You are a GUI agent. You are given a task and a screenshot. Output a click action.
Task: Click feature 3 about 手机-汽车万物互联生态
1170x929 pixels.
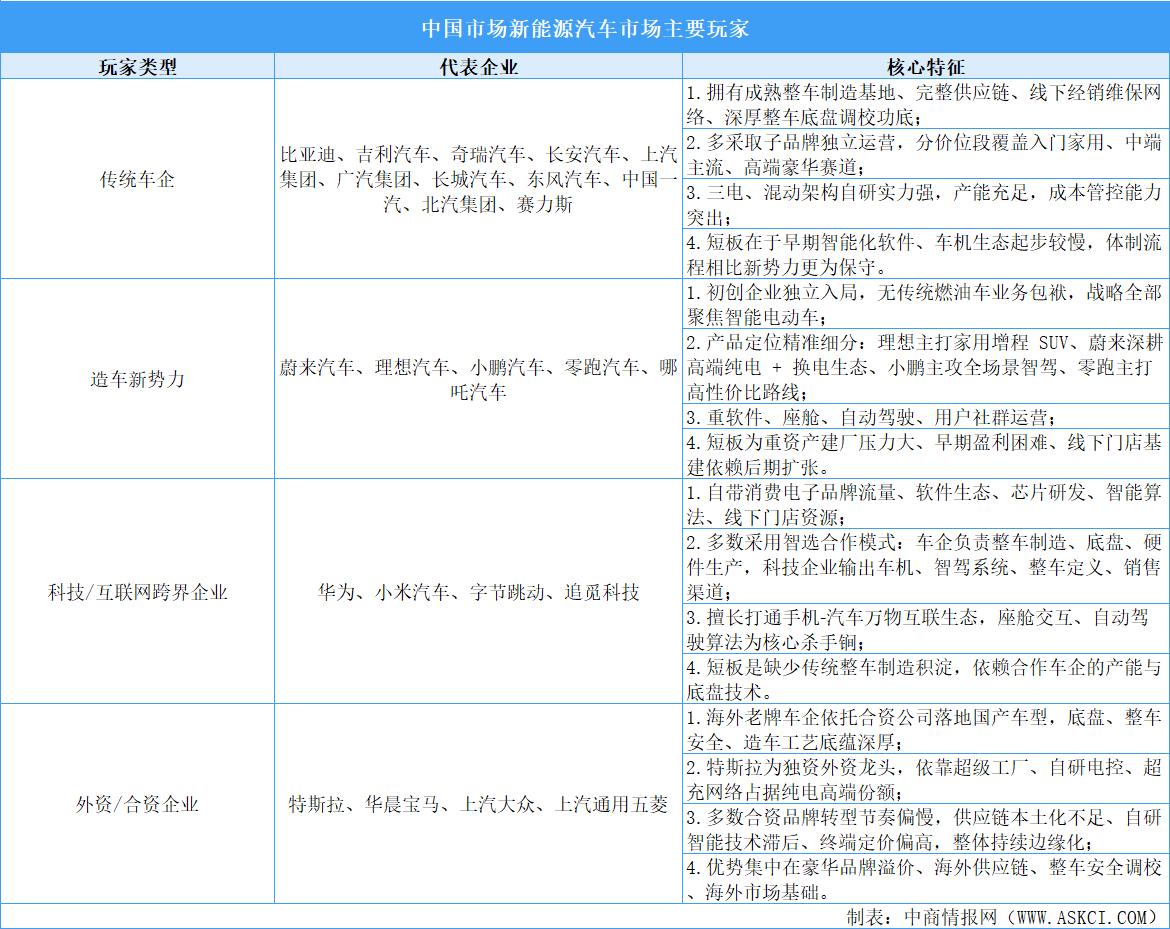925,629
